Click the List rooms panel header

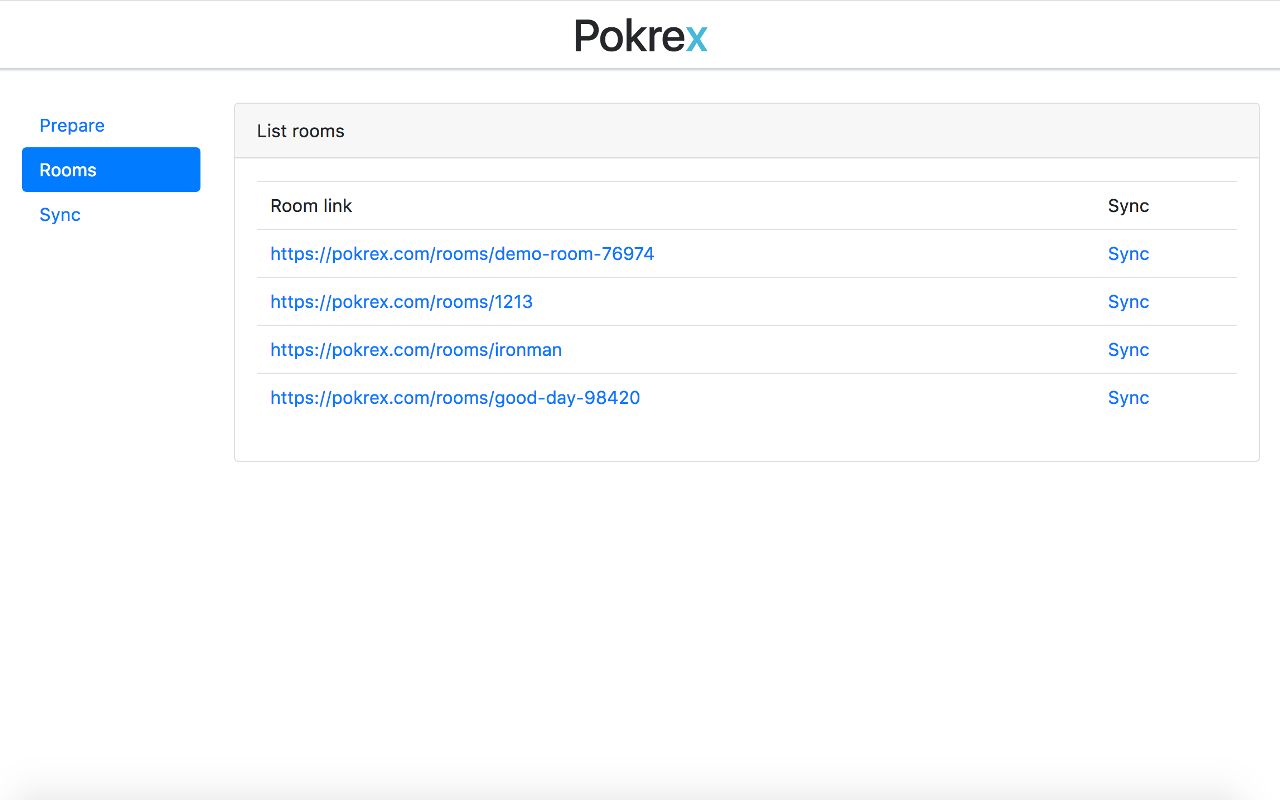(x=747, y=131)
